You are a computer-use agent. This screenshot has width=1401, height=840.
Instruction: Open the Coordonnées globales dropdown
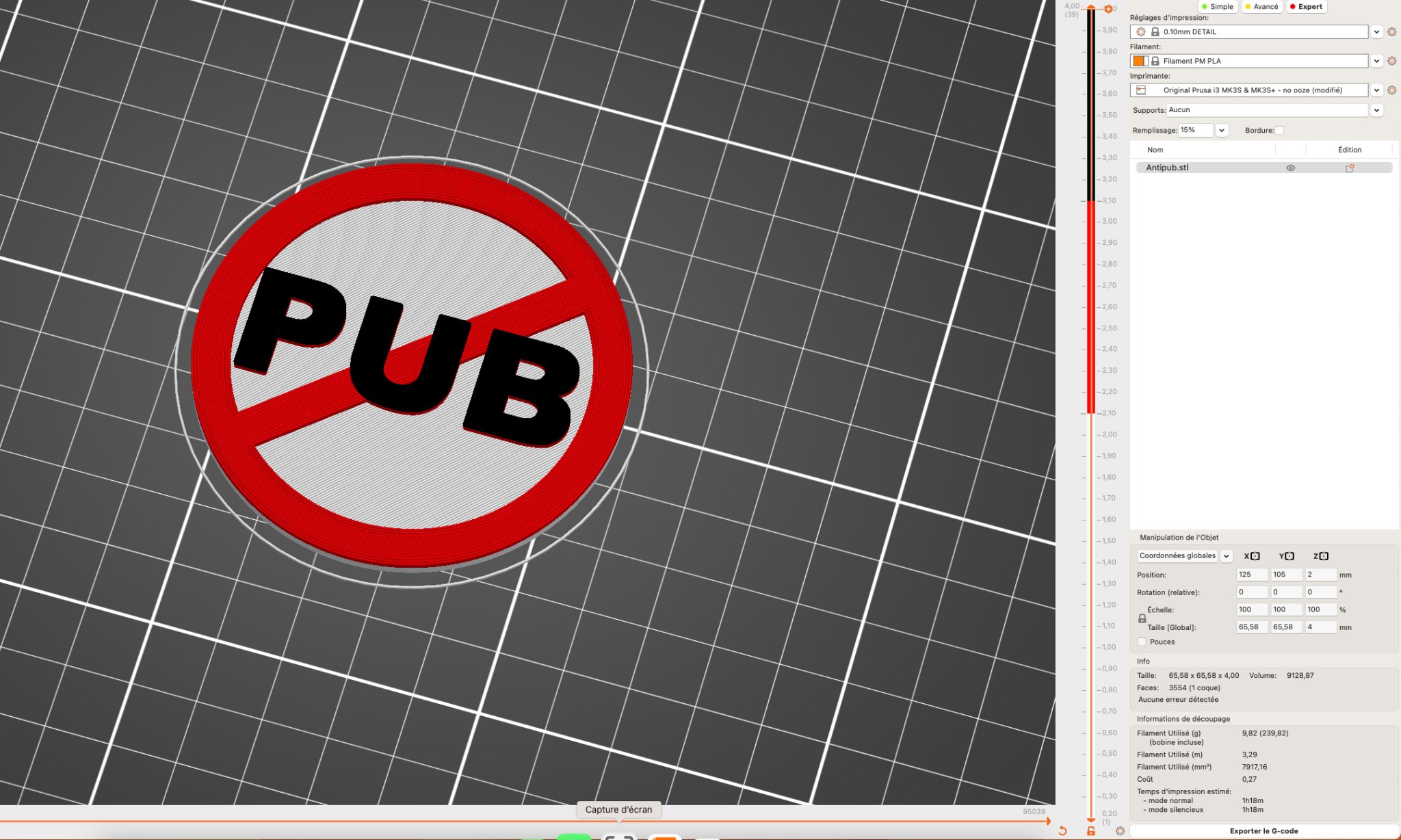pos(1227,556)
